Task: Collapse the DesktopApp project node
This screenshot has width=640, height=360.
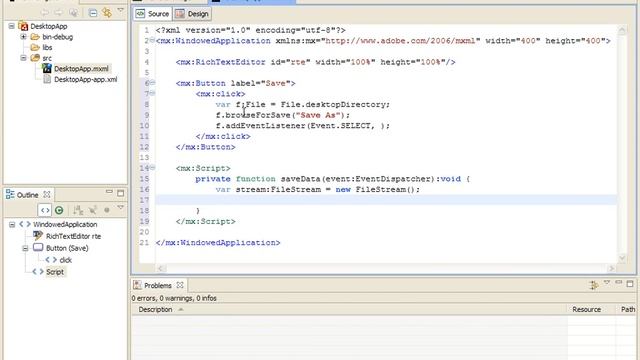Action: [x=11, y=26]
